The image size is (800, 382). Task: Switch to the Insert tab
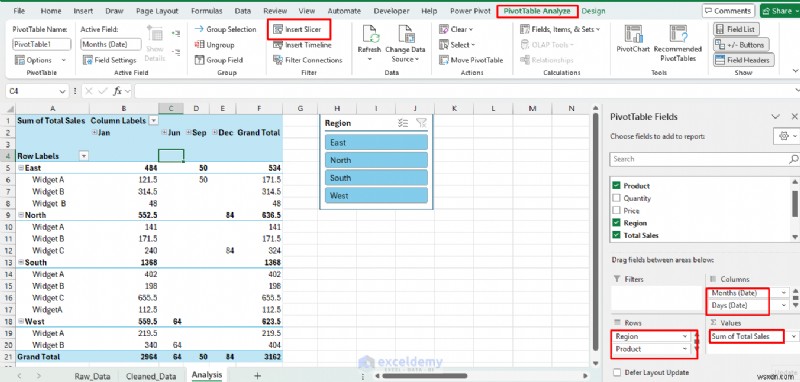pyautogui.click(x=83, y=11)
